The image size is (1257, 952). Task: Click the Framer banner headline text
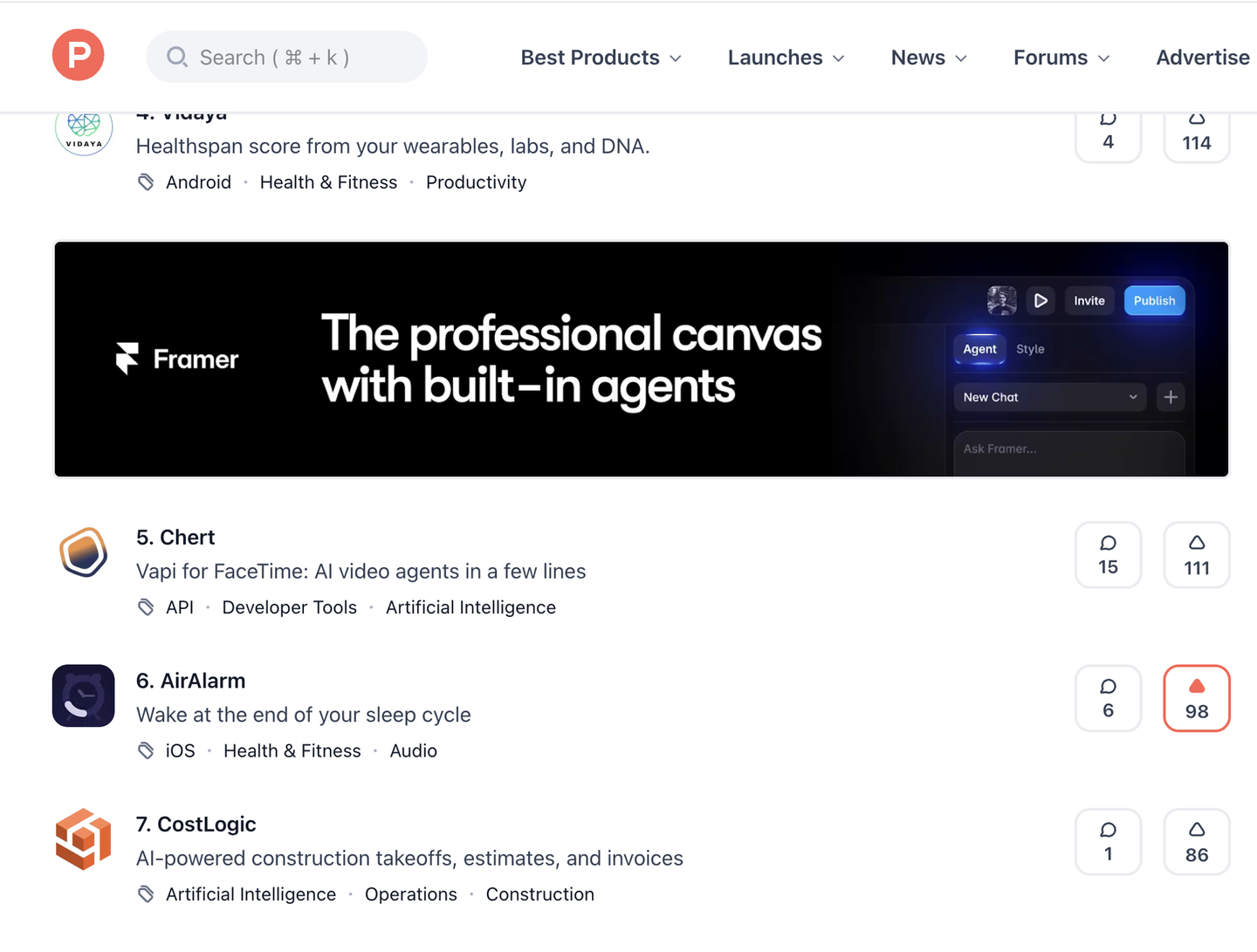point(572,360)
